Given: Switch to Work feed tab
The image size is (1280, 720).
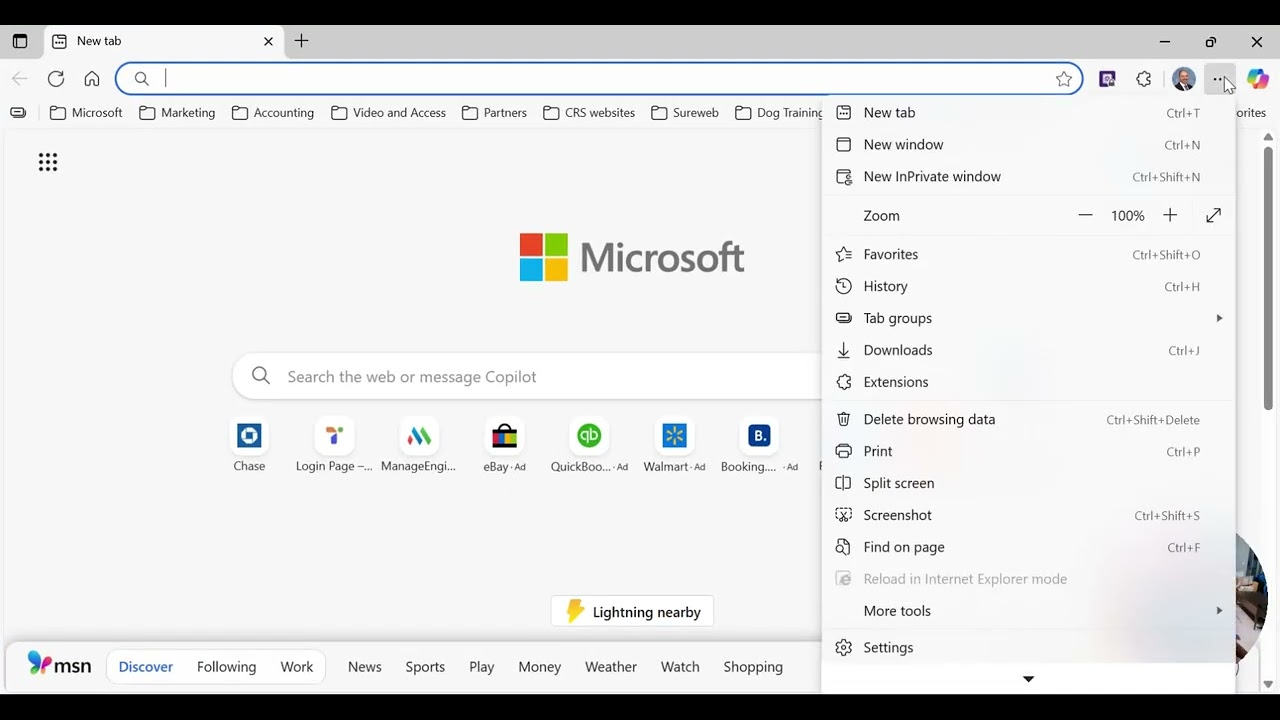Looking at the screenshot, I should pyautogui.click(x=297, y=667).
